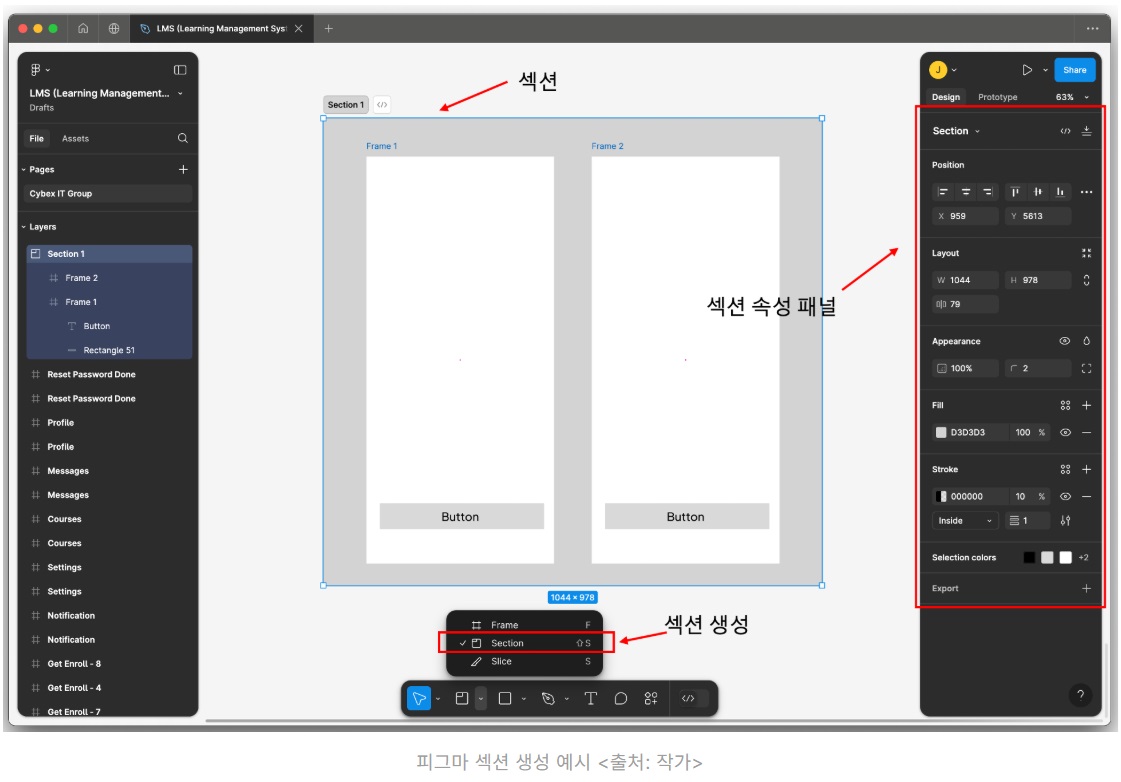Open the Section type dropdown in Design panel
The height and width of the screenshot is (782, 1121).
click(956, 131)
